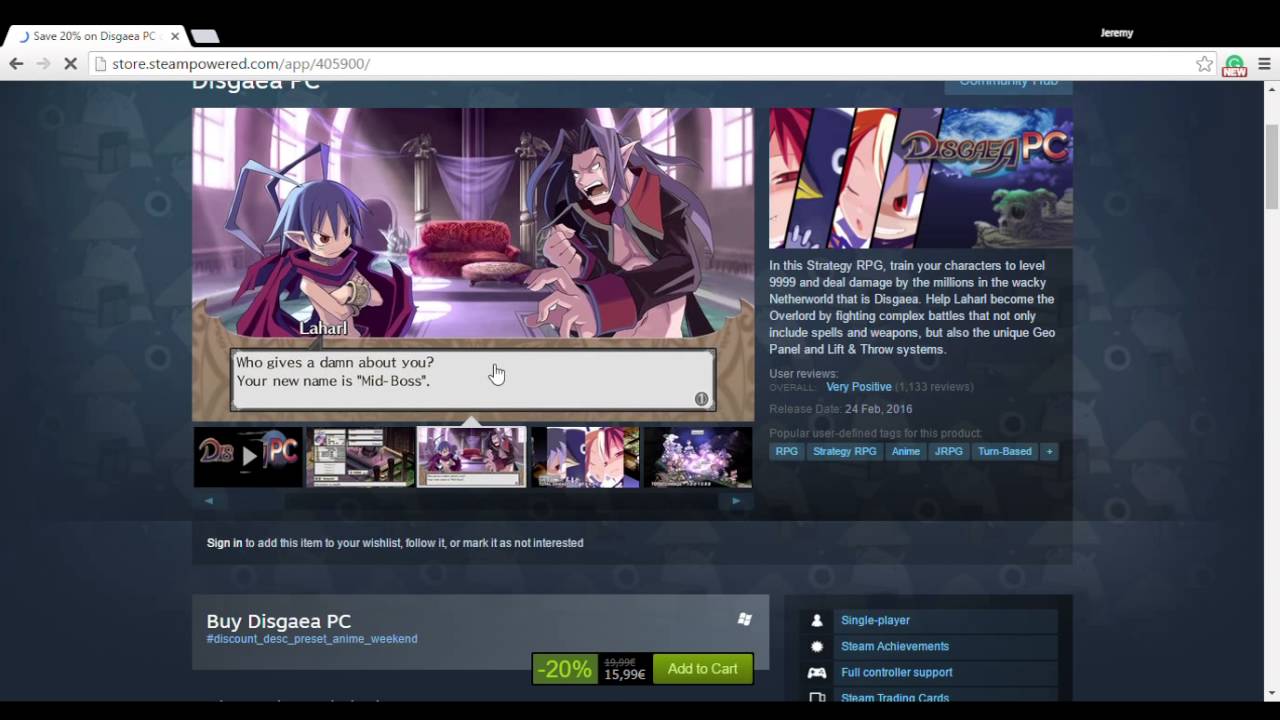The width and height of the screenshot is (1280, 720).
Task: Bookmark page with star icon
Action: tap(1204, 64)
